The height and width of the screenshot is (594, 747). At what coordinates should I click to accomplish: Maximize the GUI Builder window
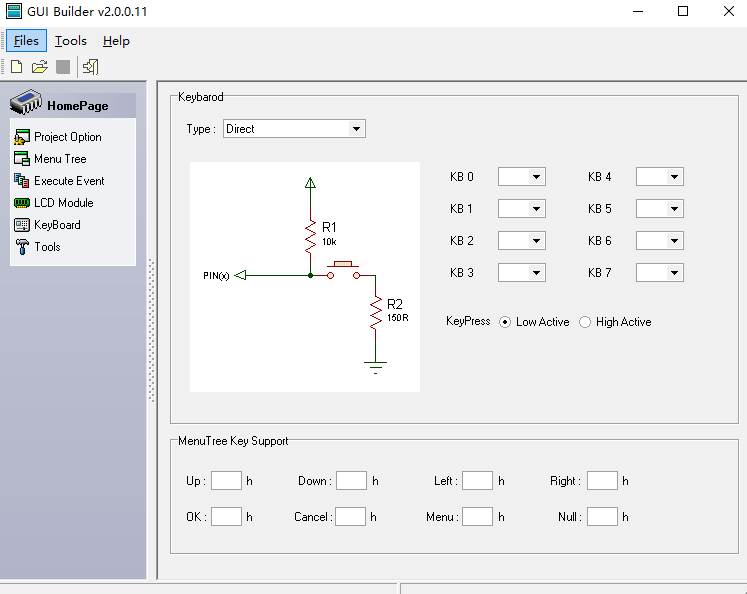click(683, 11)
